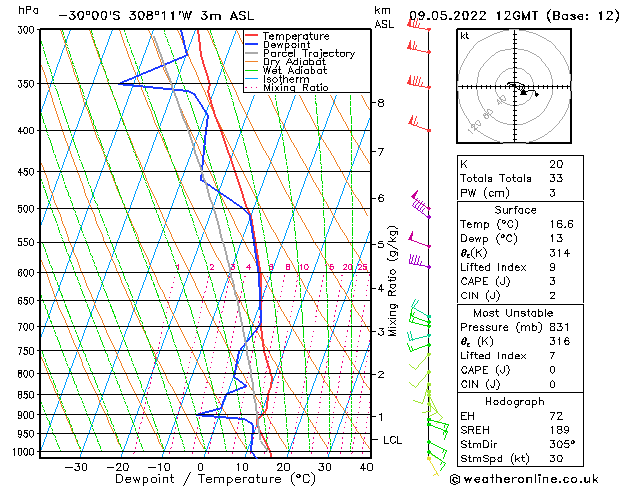The height and width of the screenshot is (486, 629).
Task: Click the StmDir value 305°
Action: click(562, 445)
